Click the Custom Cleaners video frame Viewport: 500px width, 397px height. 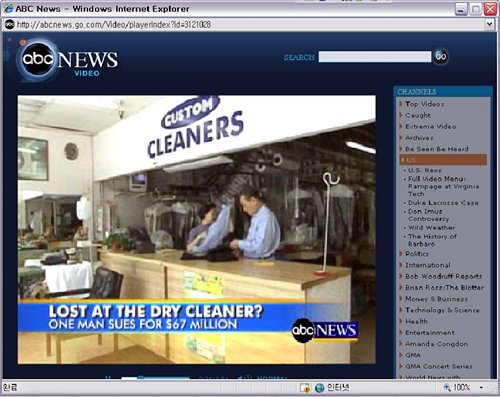[x=197, y=230]
